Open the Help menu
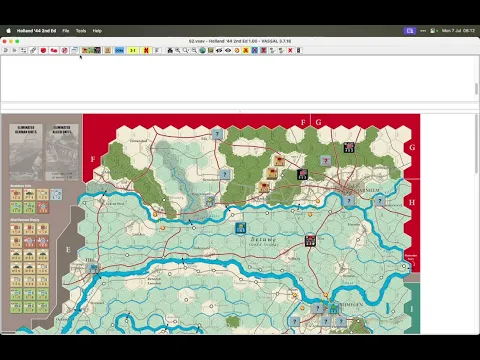The width and height of the screenshot is (480, 360). (97, 31)
